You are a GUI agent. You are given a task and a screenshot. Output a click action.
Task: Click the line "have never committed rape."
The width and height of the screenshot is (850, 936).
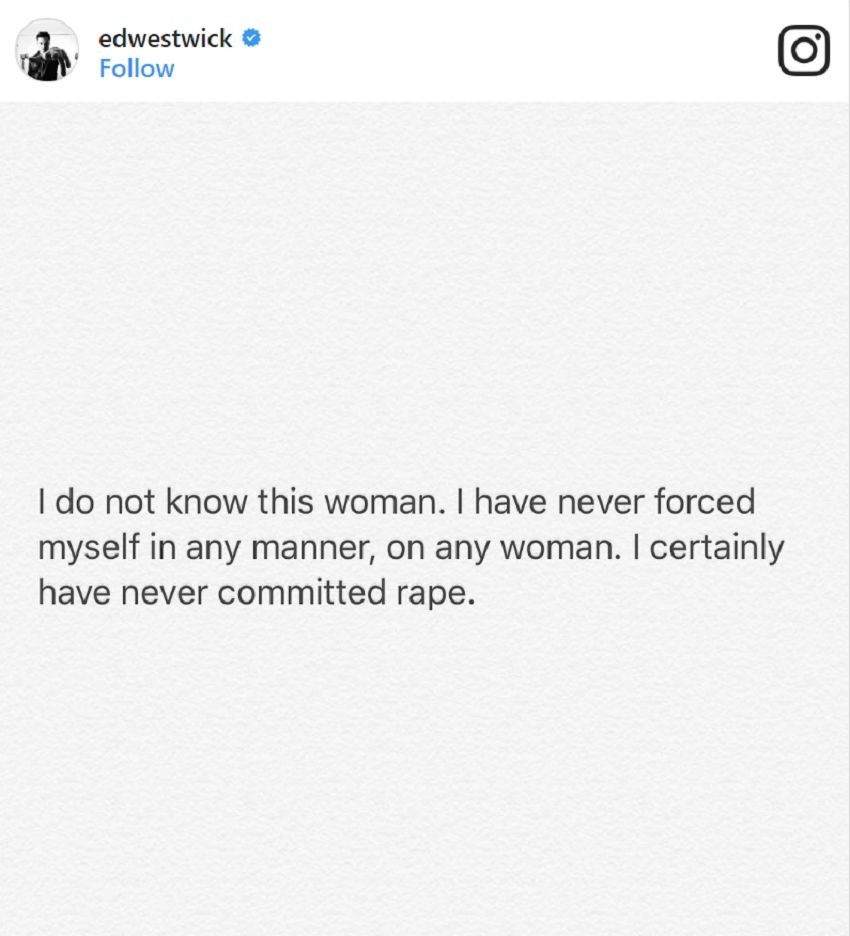[x=253, y=593]
